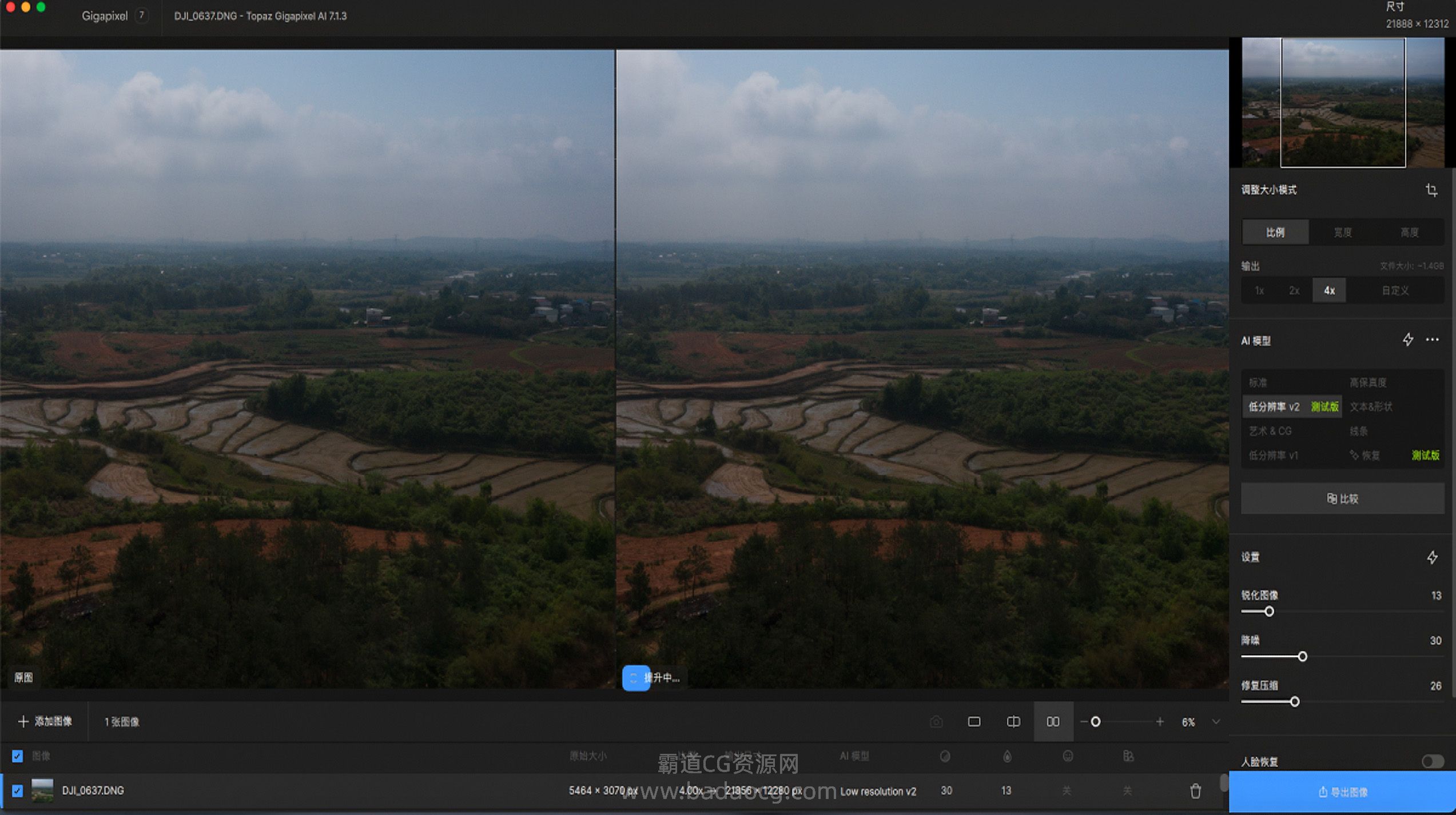The height and width of the screenshot is (815, 1456).
Task: Toggle the 人脸恢复 face recovery switch
Action: pyautogui.click(x=1432, y=761)
